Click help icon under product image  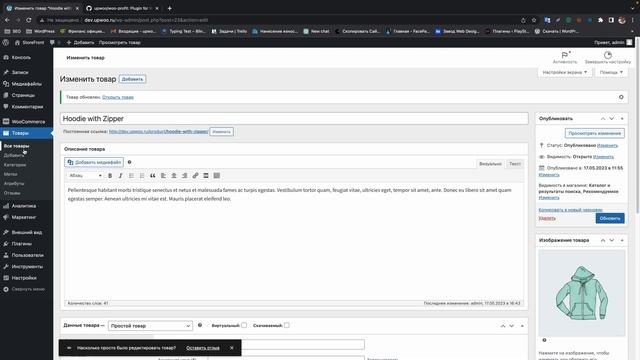tap(544, 340)
